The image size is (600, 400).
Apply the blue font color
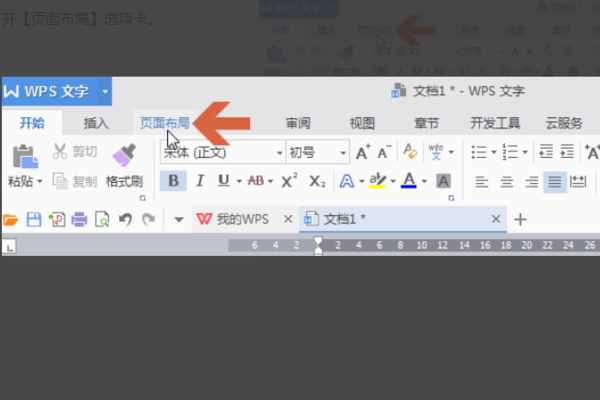coord(409,181)
